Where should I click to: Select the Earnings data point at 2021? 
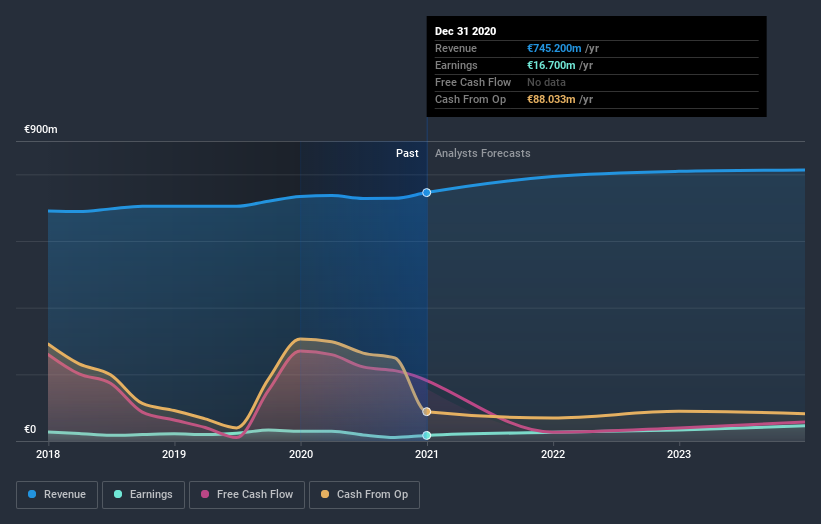click(x=427, y=436)
